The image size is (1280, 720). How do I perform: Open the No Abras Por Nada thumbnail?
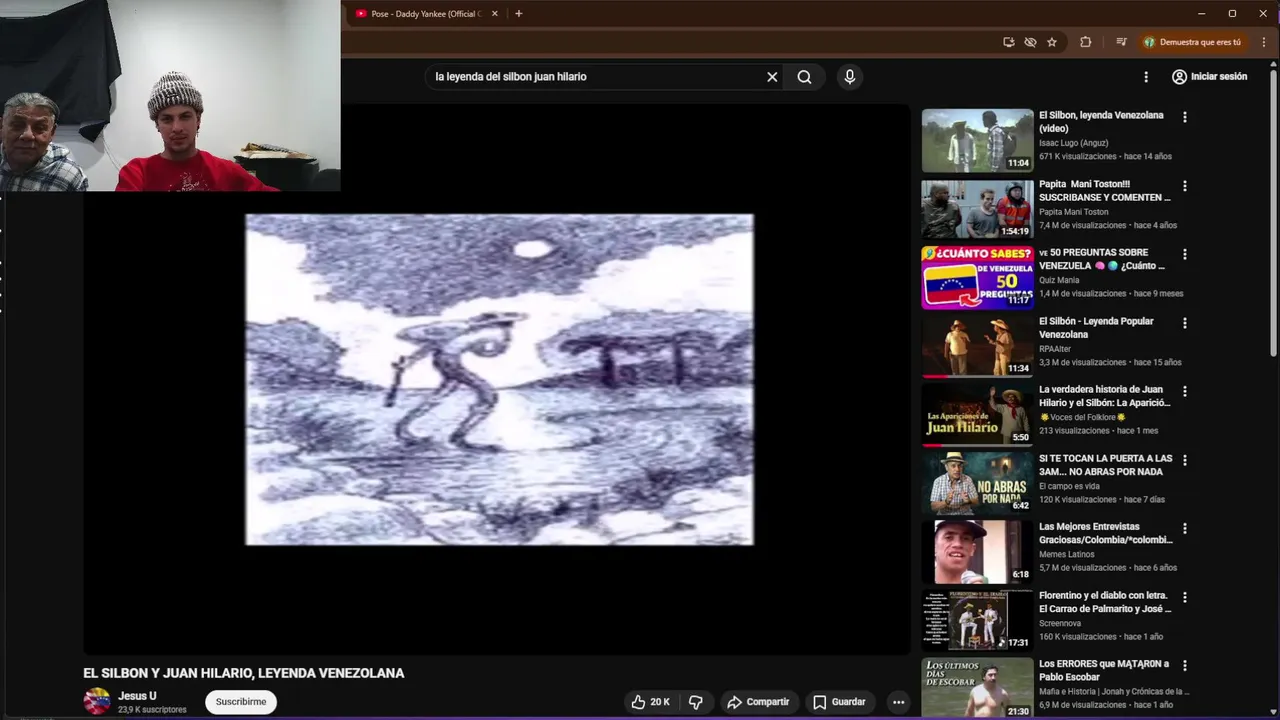pyautogui.click(x=977, y=483)
